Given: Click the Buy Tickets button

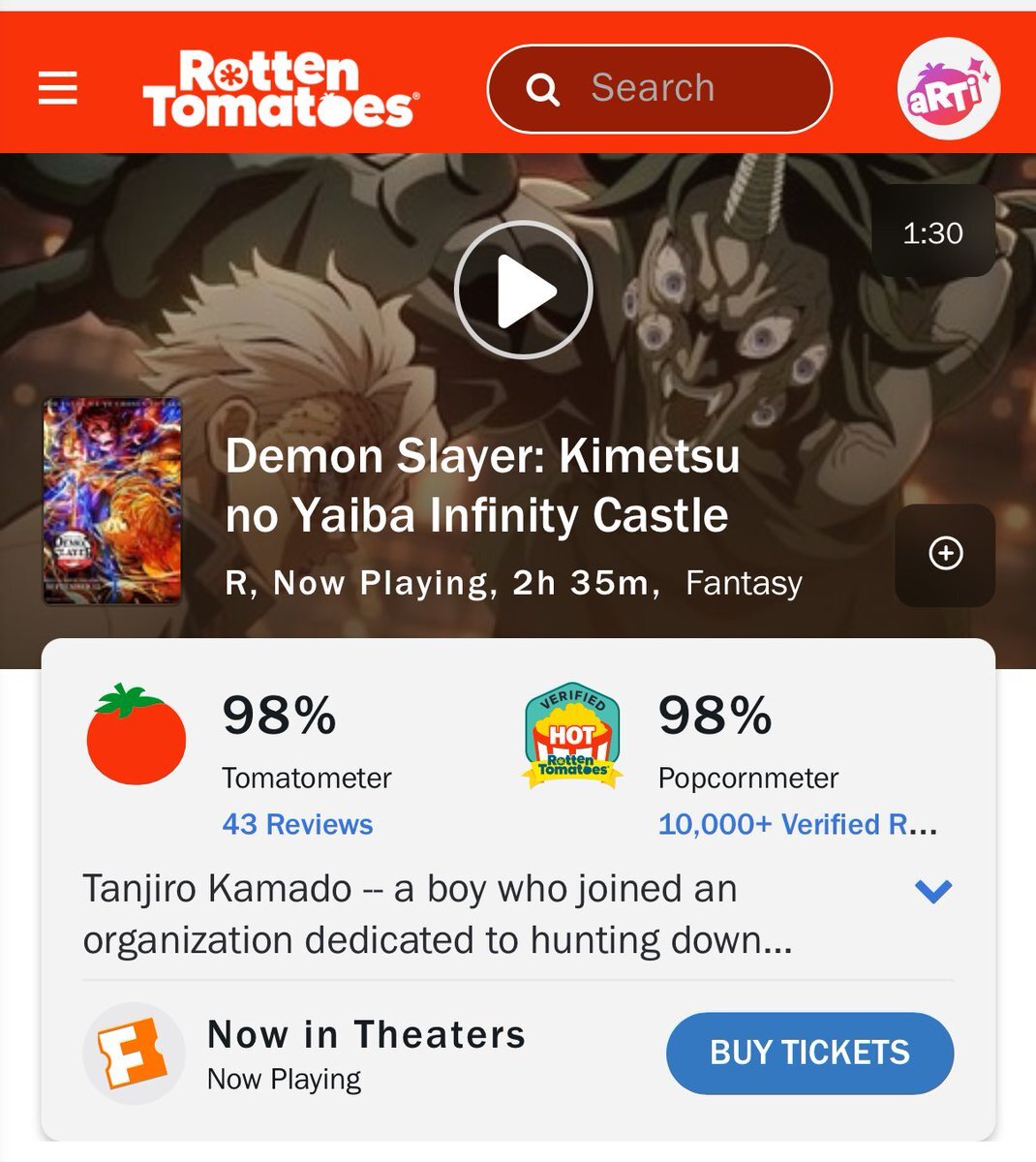Looking at the screenshot, I should 810,1054.
